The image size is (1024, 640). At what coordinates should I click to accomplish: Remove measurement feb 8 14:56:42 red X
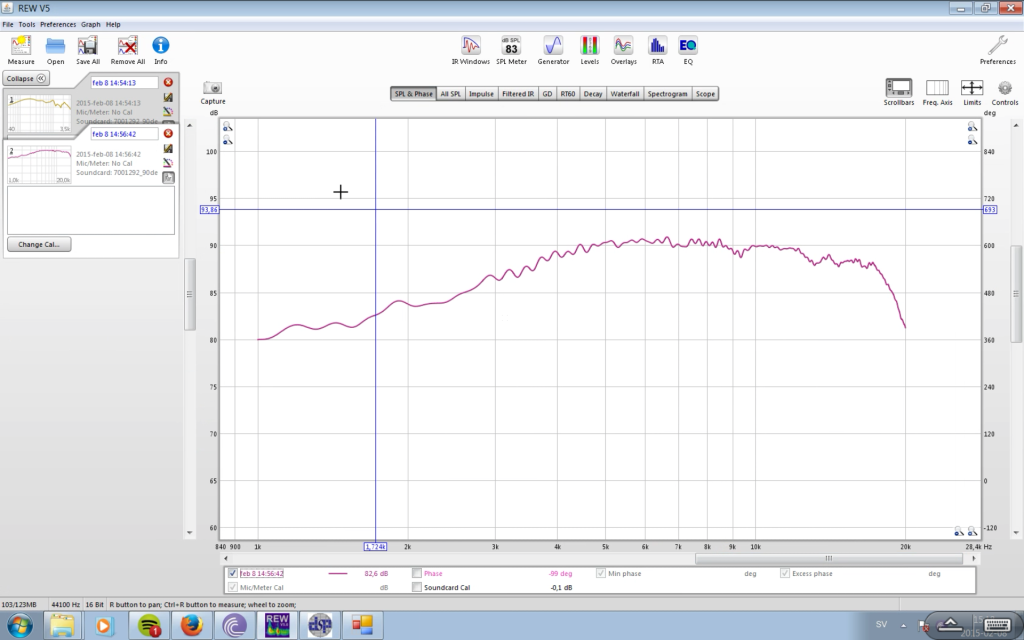(x=168, y=133)
